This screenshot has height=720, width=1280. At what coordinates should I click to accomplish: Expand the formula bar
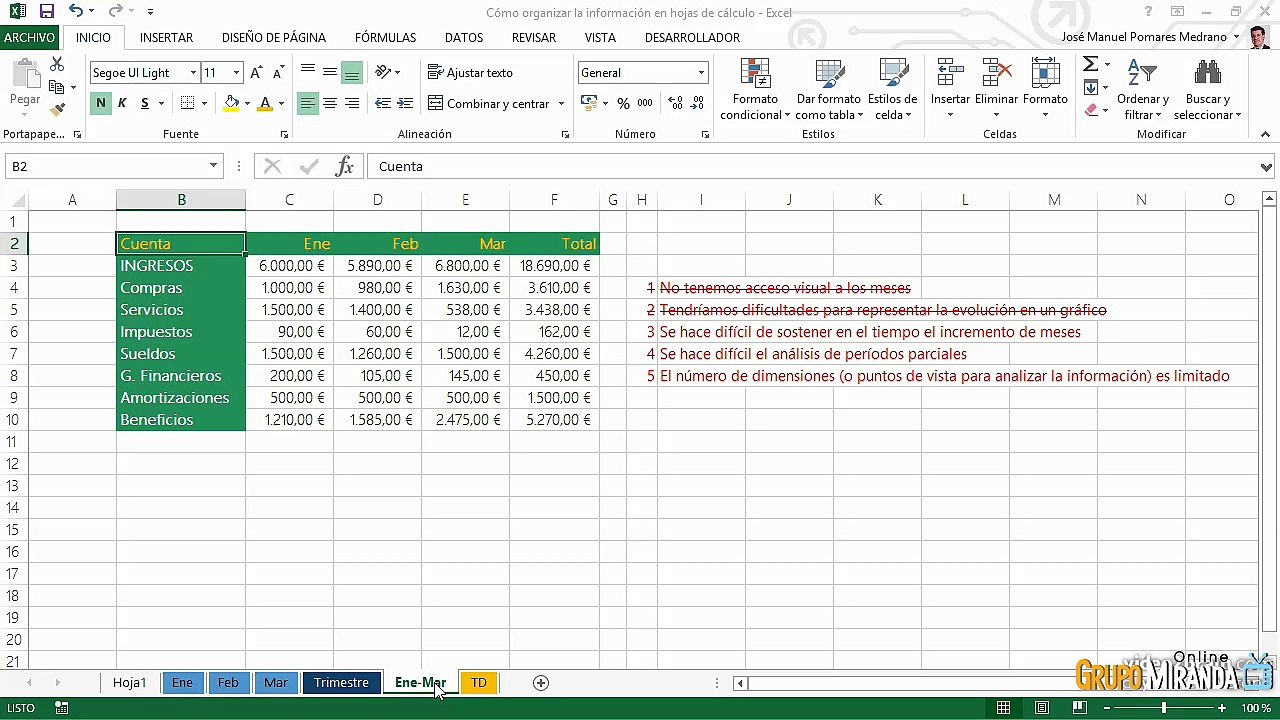(1266, 167)
